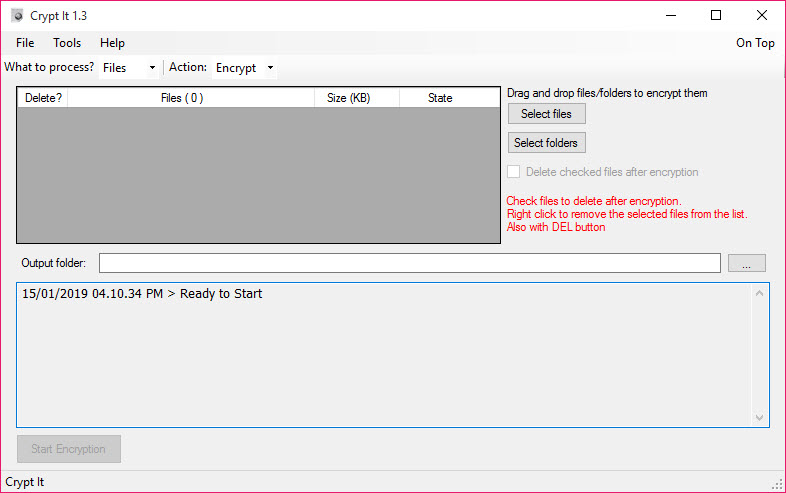Click the Start Encryption button
Viewport: 786px width, 493px height.
click(69, 449)
